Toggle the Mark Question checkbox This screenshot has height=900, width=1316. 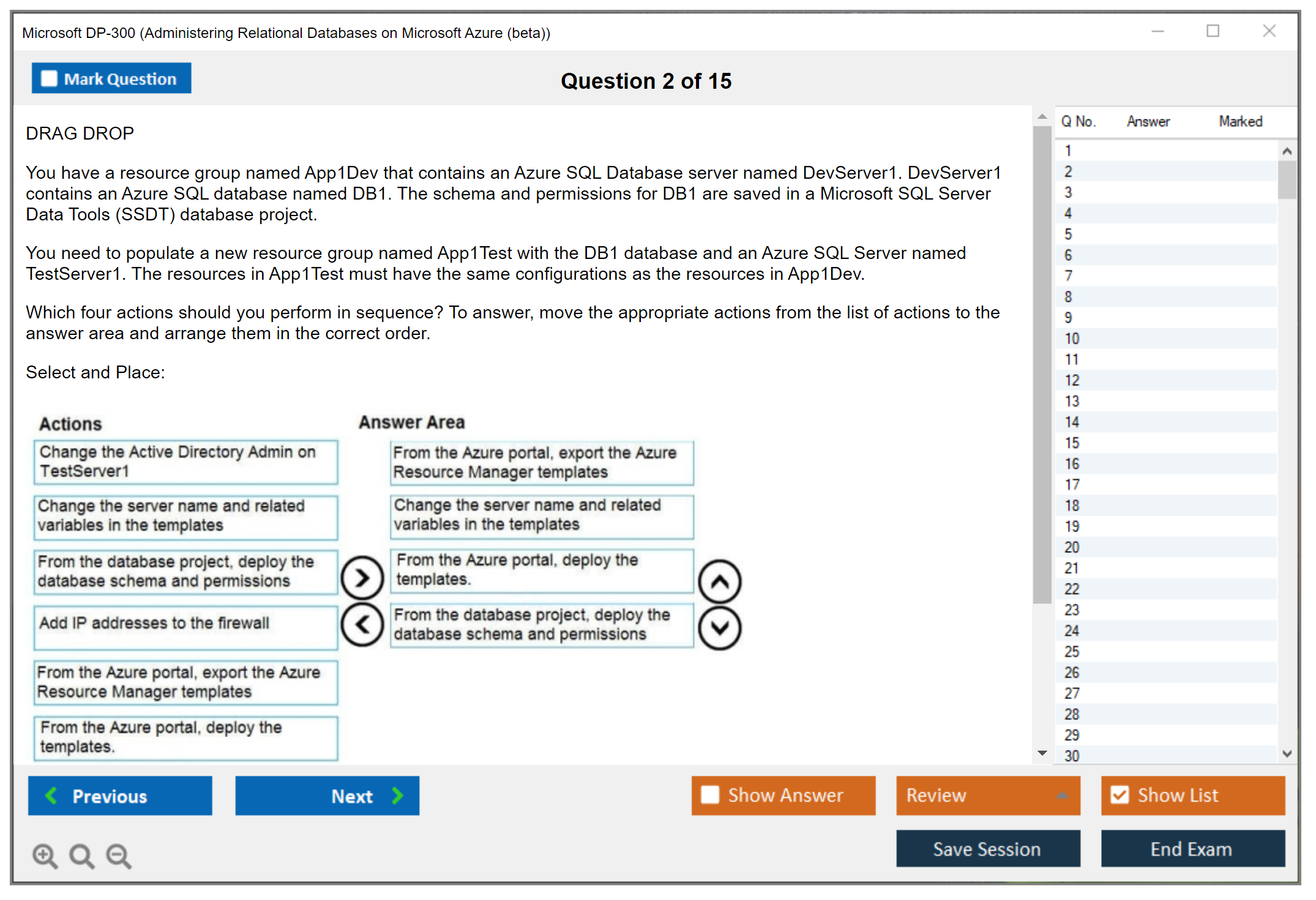point(49,79)
